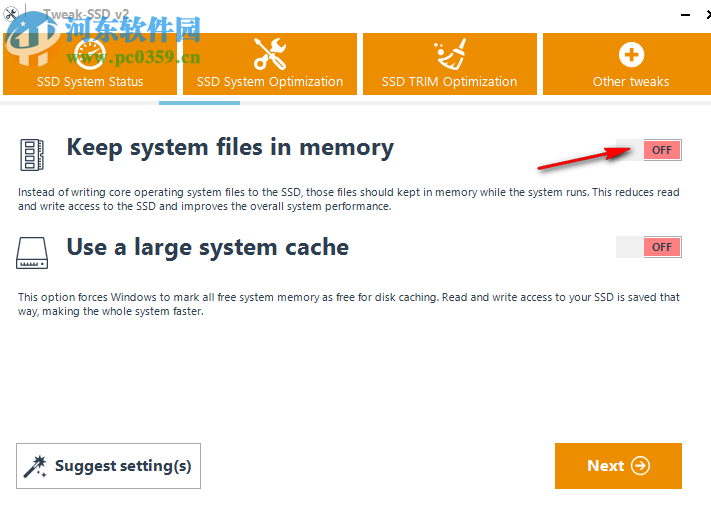This screenshot has width=711, height=509.
Task: Click the description starting 'Instead of writing core'
Action: point(349,199)
